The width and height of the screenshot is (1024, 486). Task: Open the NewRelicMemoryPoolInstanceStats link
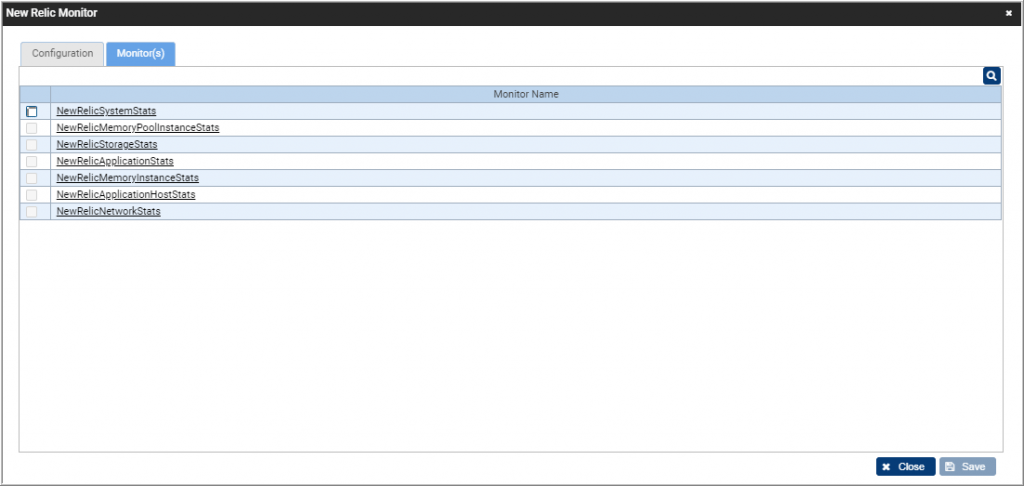pyautogui.click(x=138, y=127)
